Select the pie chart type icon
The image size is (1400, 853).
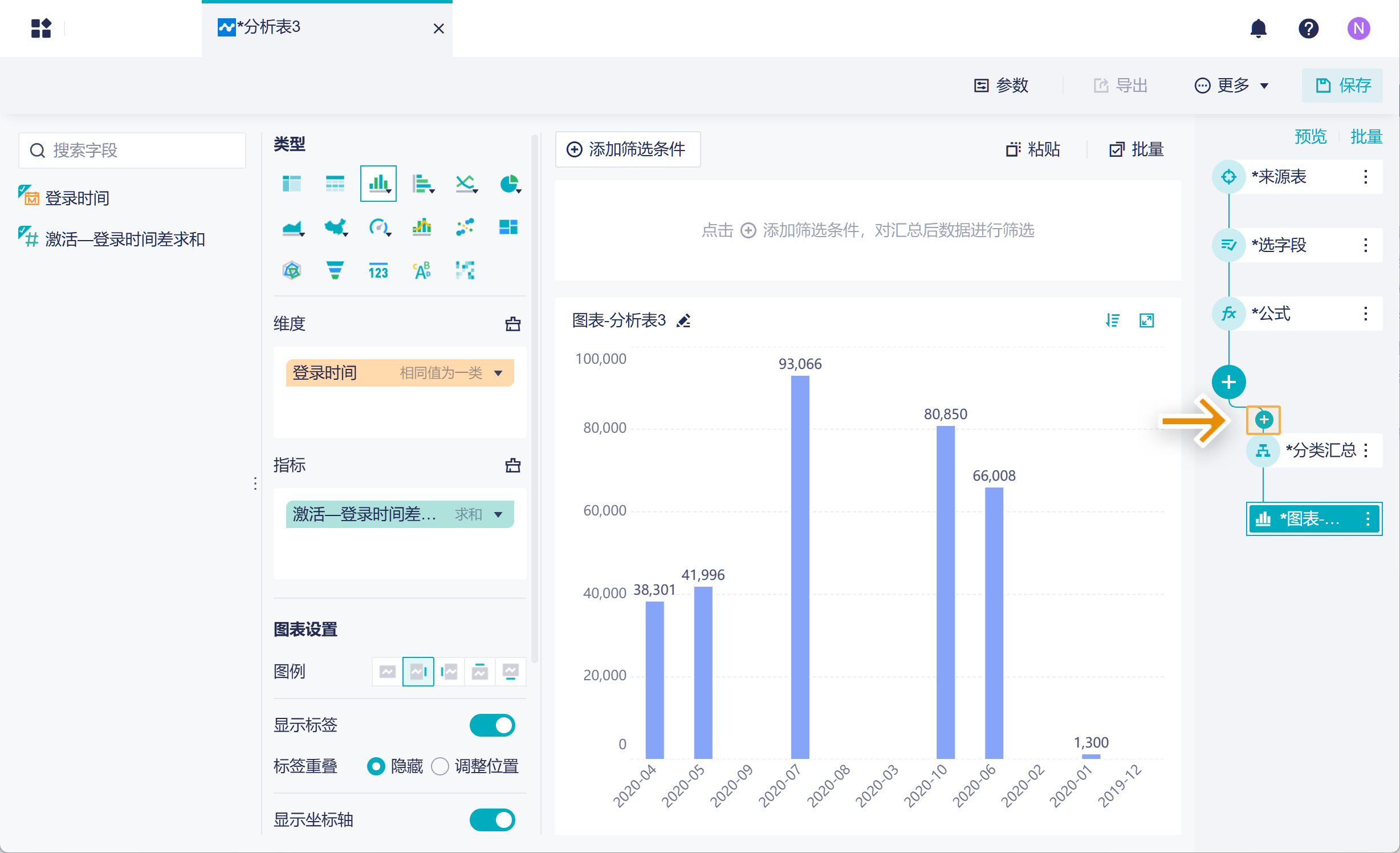[x=509, y=184]
